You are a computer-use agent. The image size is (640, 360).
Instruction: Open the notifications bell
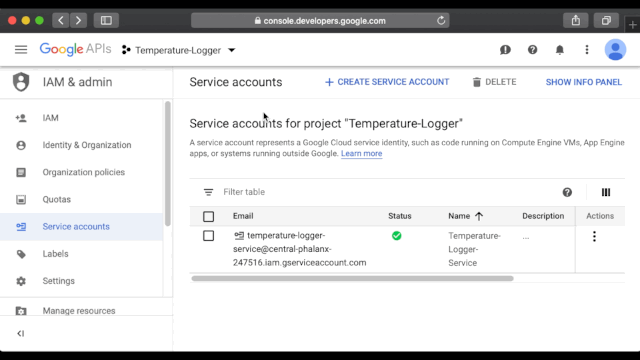(x=560, y=50)
